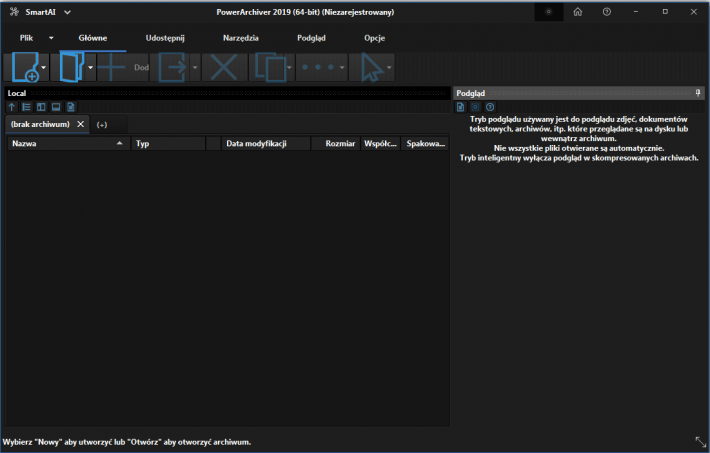Sort by the Typ column header

coord(168,144)
